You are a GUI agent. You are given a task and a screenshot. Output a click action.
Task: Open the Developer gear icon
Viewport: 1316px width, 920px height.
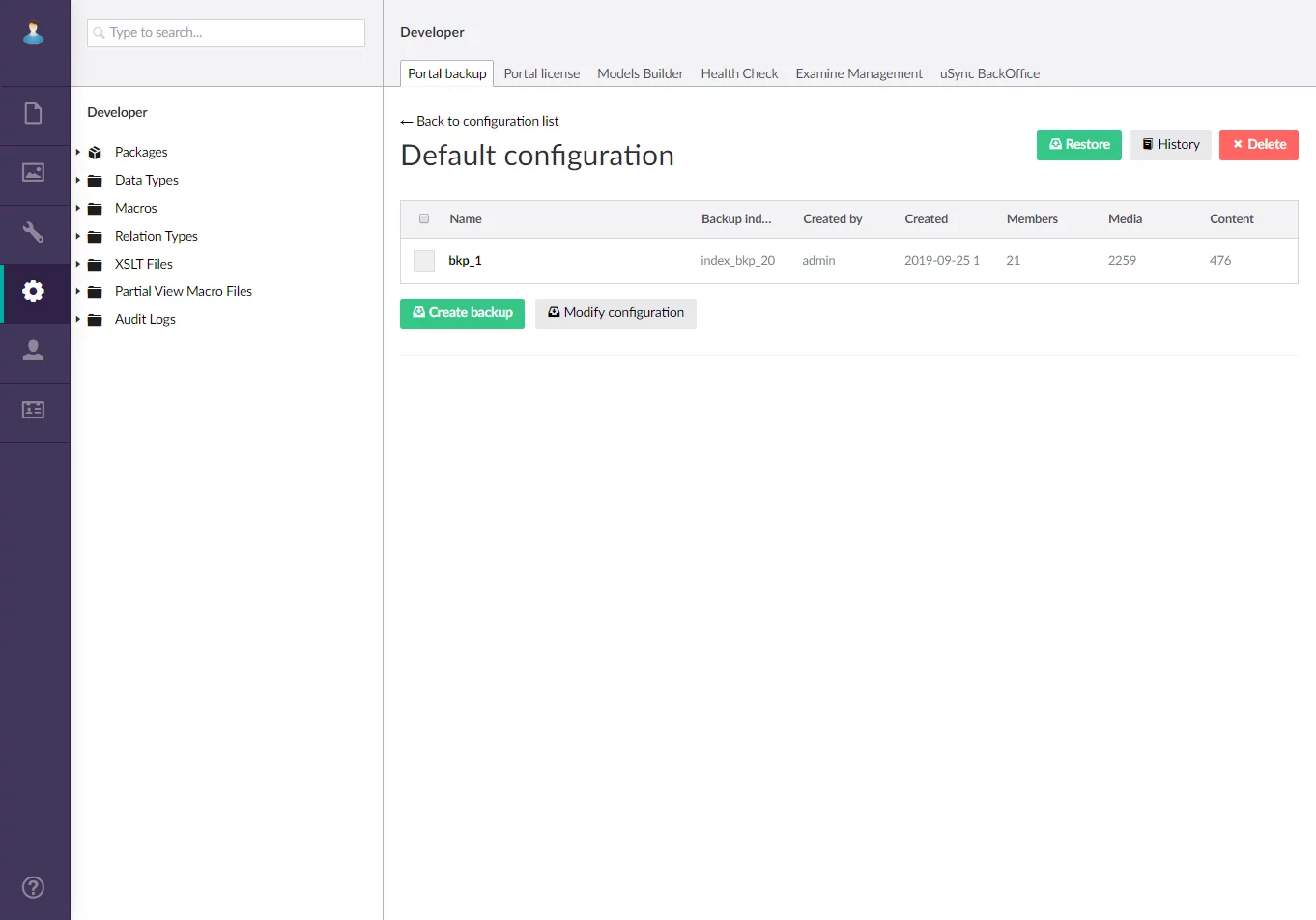pyautogui.click(x=34, y=291)
